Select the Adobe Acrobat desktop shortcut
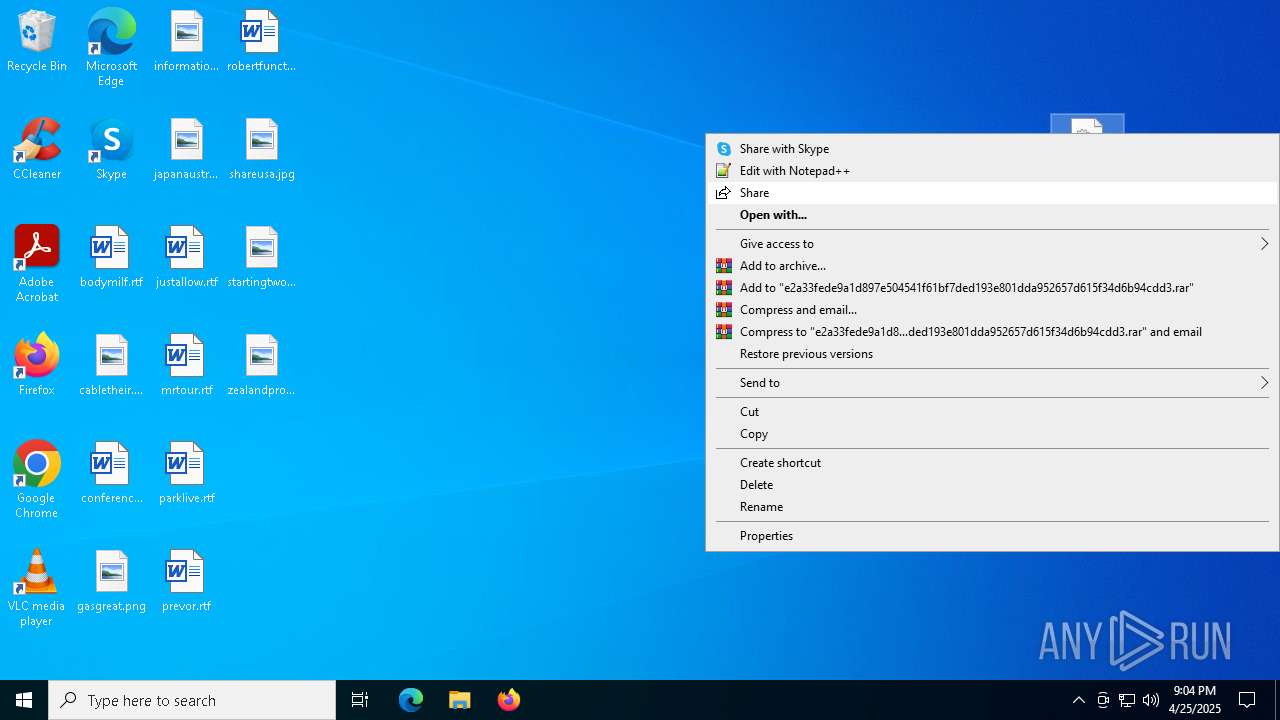 point(37,264)
